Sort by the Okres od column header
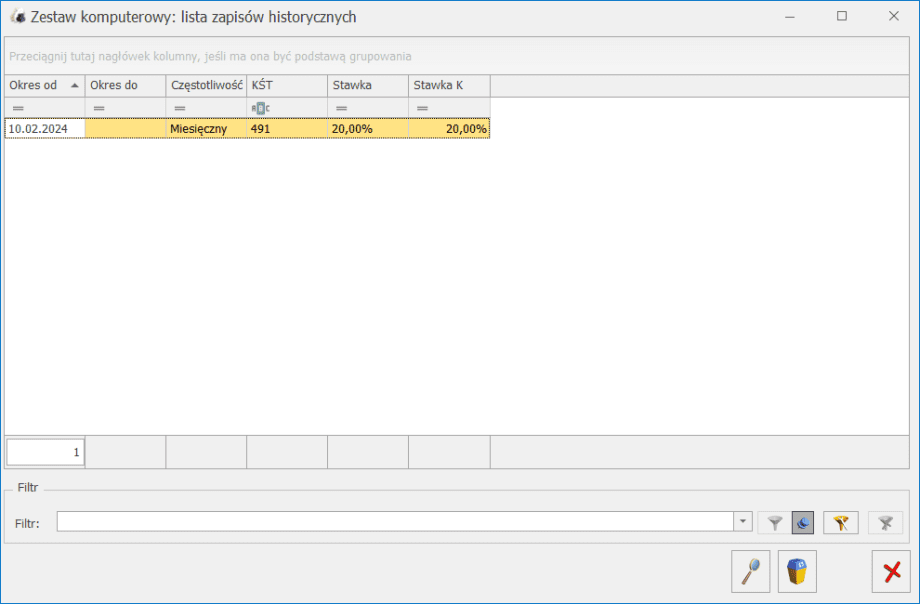The image size is (920, 604). pos(45,86)
